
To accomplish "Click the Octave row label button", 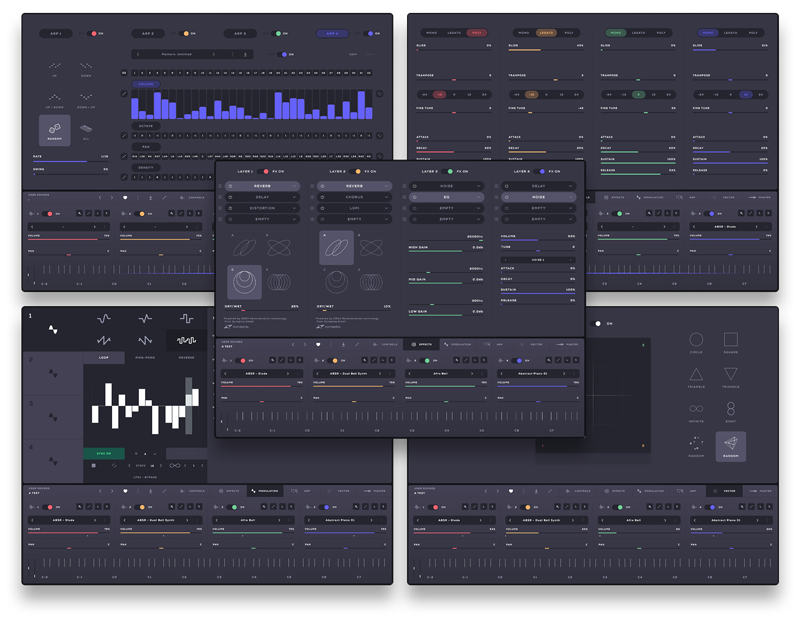I will [147, 126].
